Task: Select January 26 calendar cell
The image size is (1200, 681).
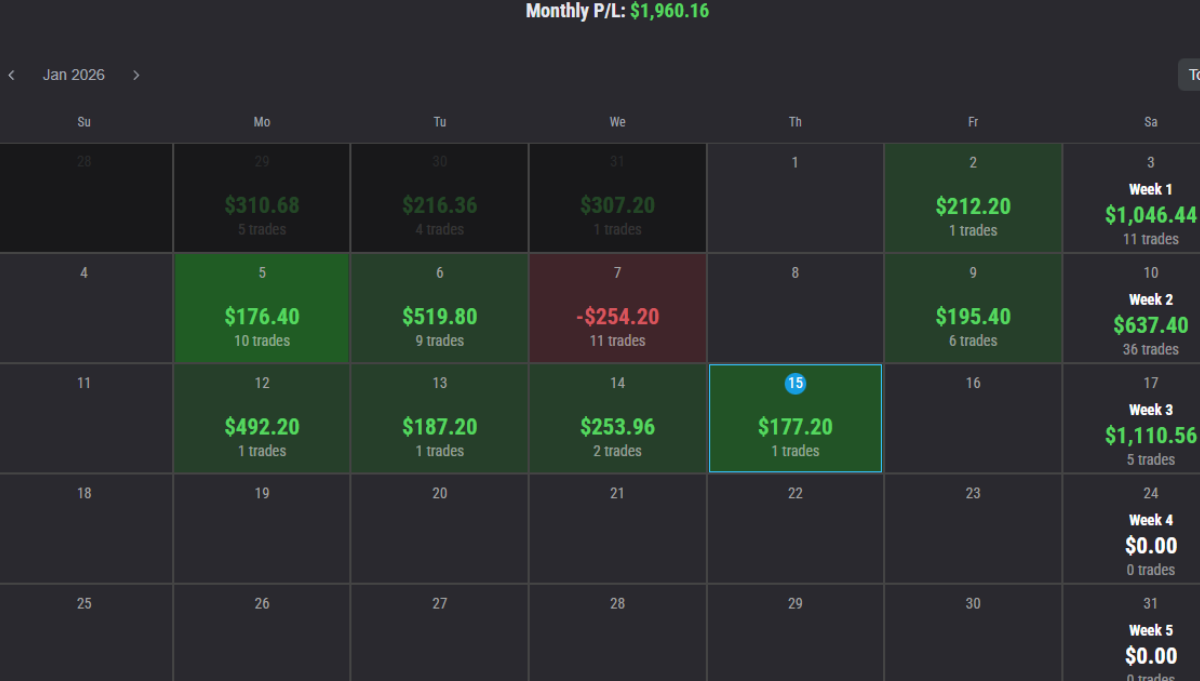Action: (262, 633)
